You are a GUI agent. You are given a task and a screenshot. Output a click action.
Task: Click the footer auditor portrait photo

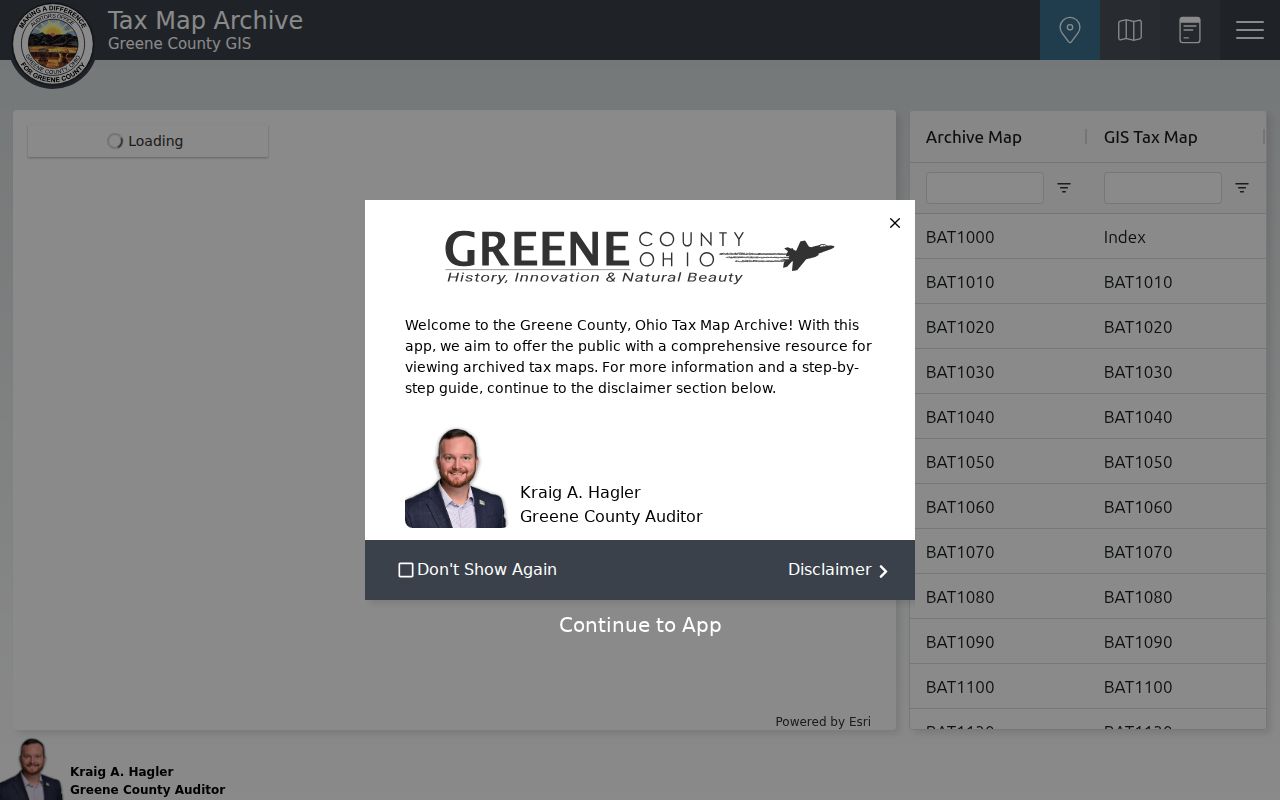tap(32, 769)
